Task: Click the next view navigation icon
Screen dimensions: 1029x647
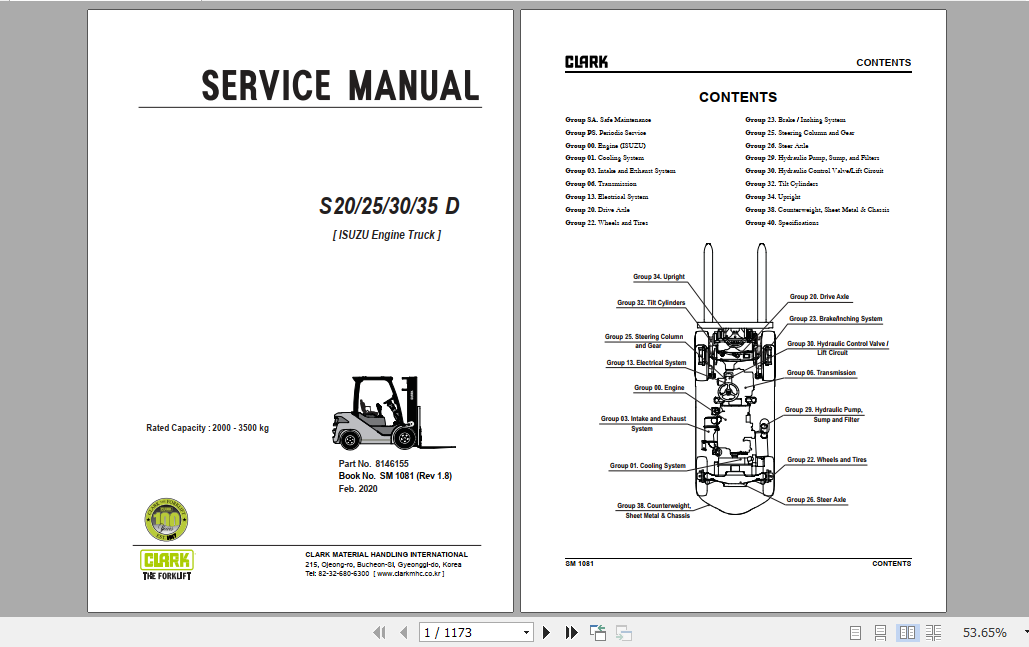Action: click(623, 633)
